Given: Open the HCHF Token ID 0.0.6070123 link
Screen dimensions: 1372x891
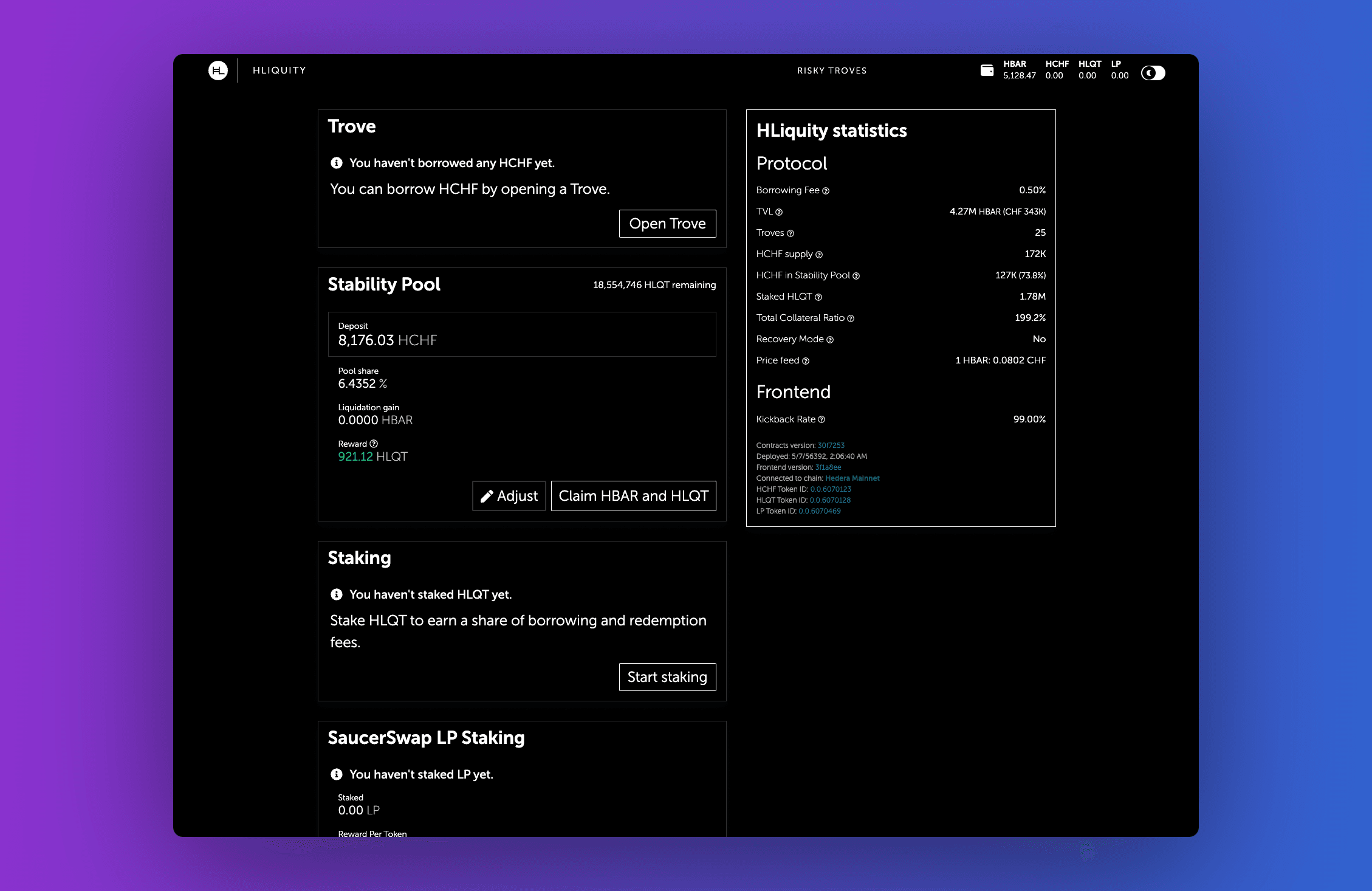Looking at the screenshot, I should pos(831,489).
